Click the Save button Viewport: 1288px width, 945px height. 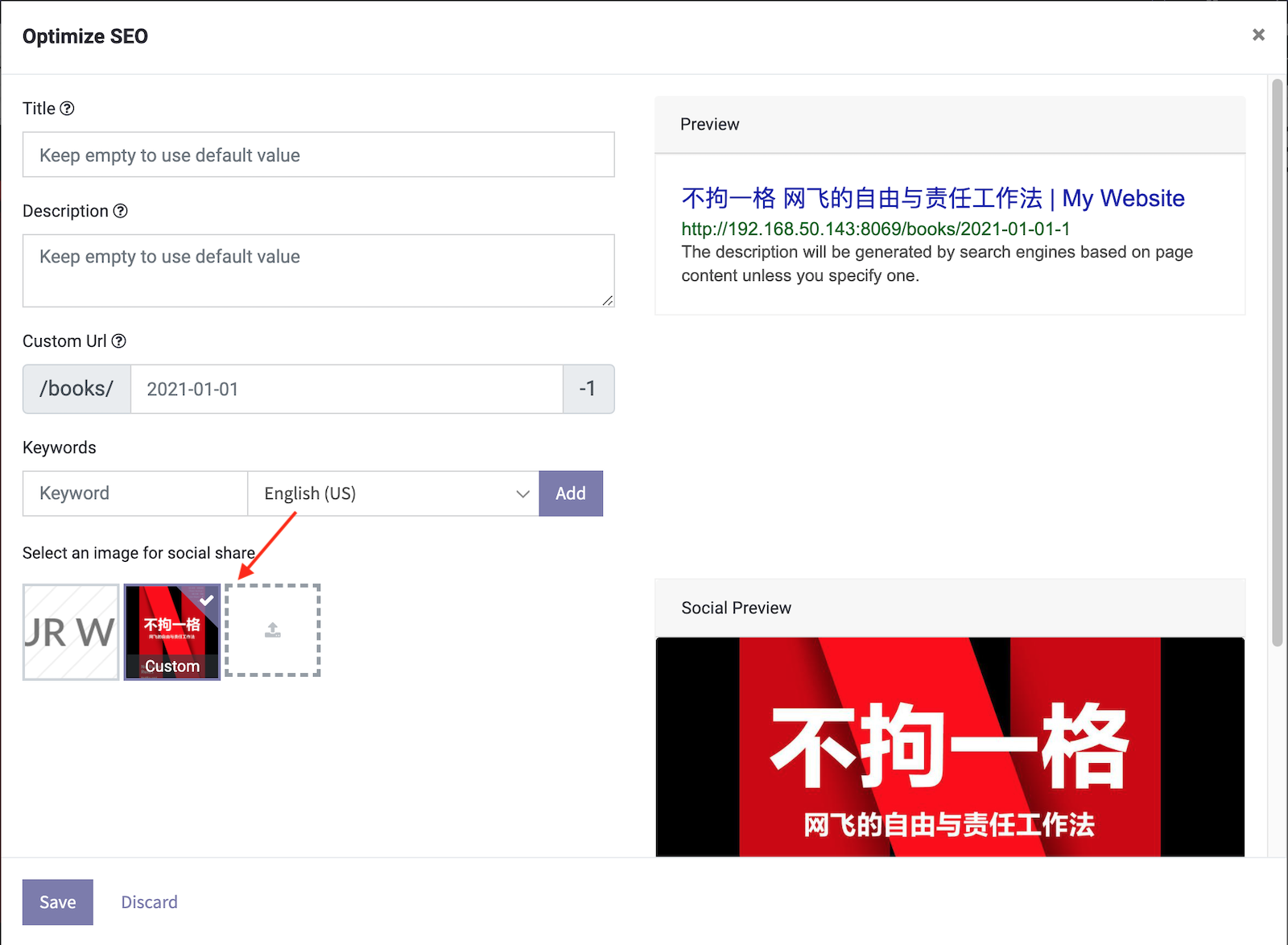58,902
